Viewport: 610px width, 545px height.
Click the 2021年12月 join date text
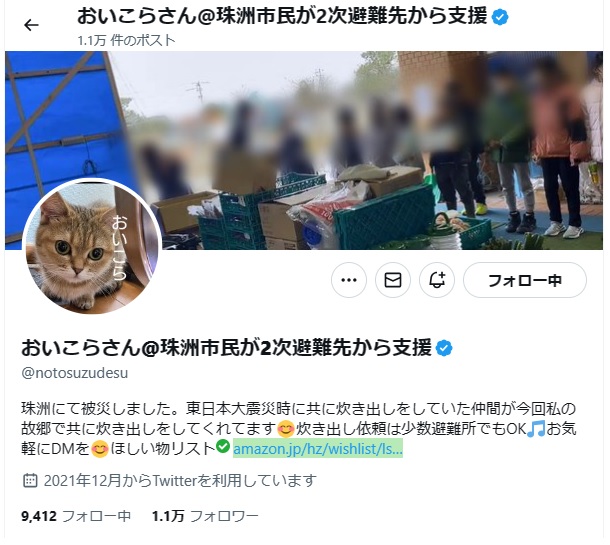pos(179,480)
